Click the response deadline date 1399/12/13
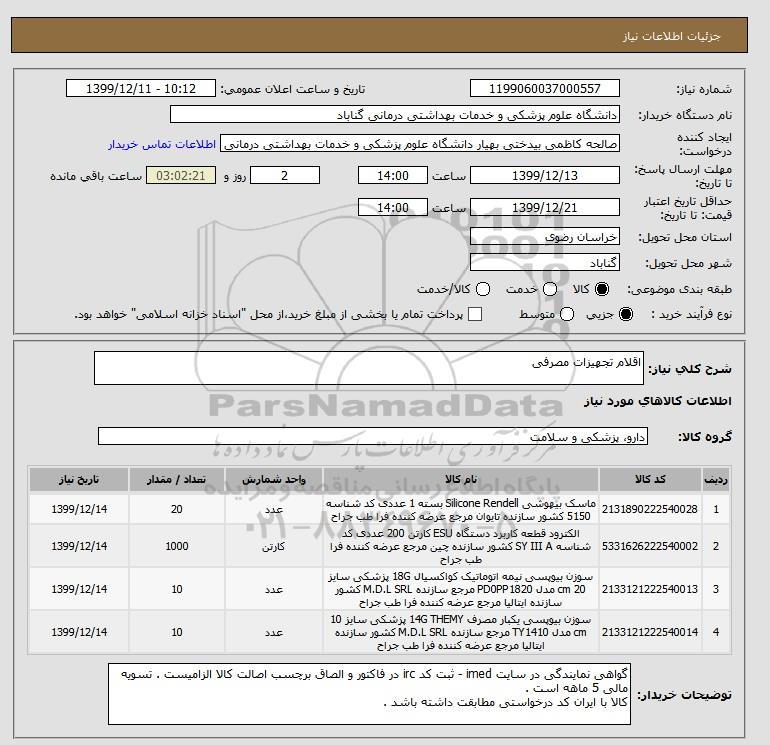The width and height of the screenshot is (770, 745). (545, 175)
